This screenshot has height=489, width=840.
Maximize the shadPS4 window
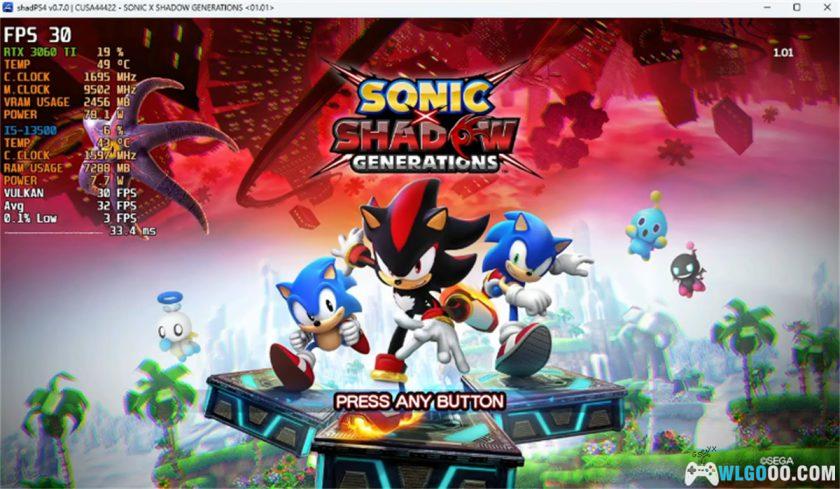click(x=797, y=7)
